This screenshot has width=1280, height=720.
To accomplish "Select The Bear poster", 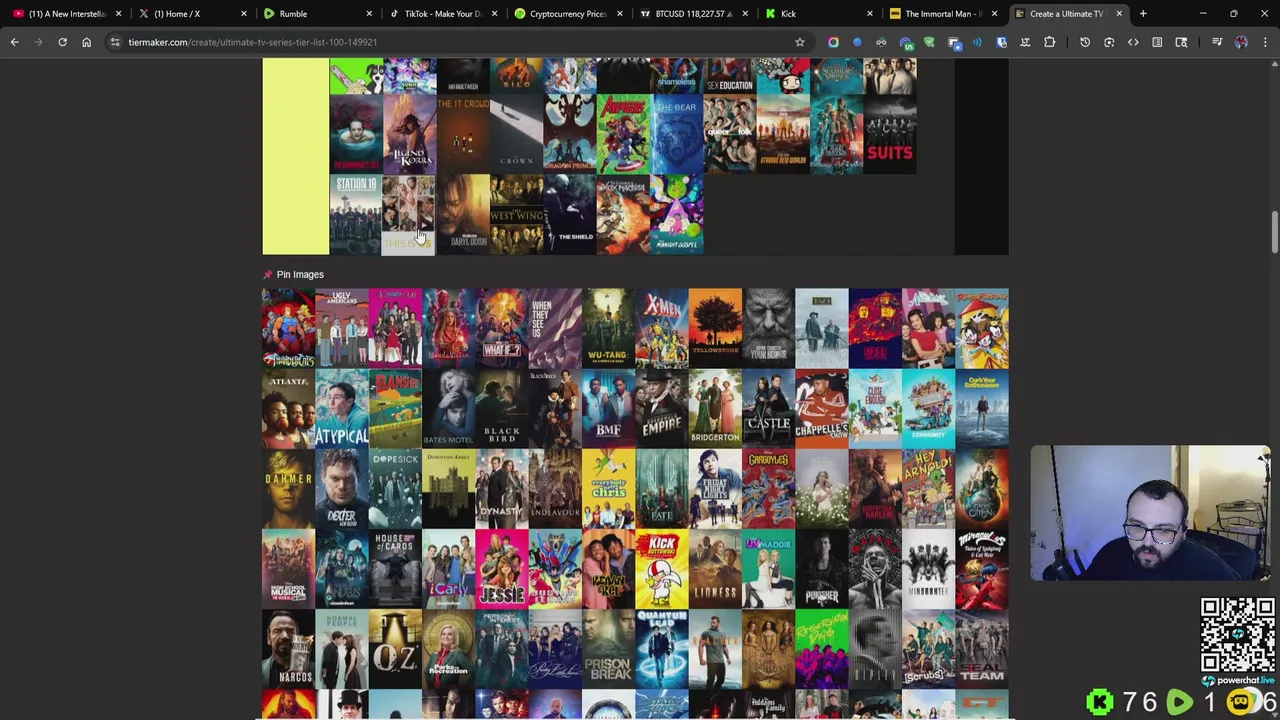I will [x=676, y=135].
